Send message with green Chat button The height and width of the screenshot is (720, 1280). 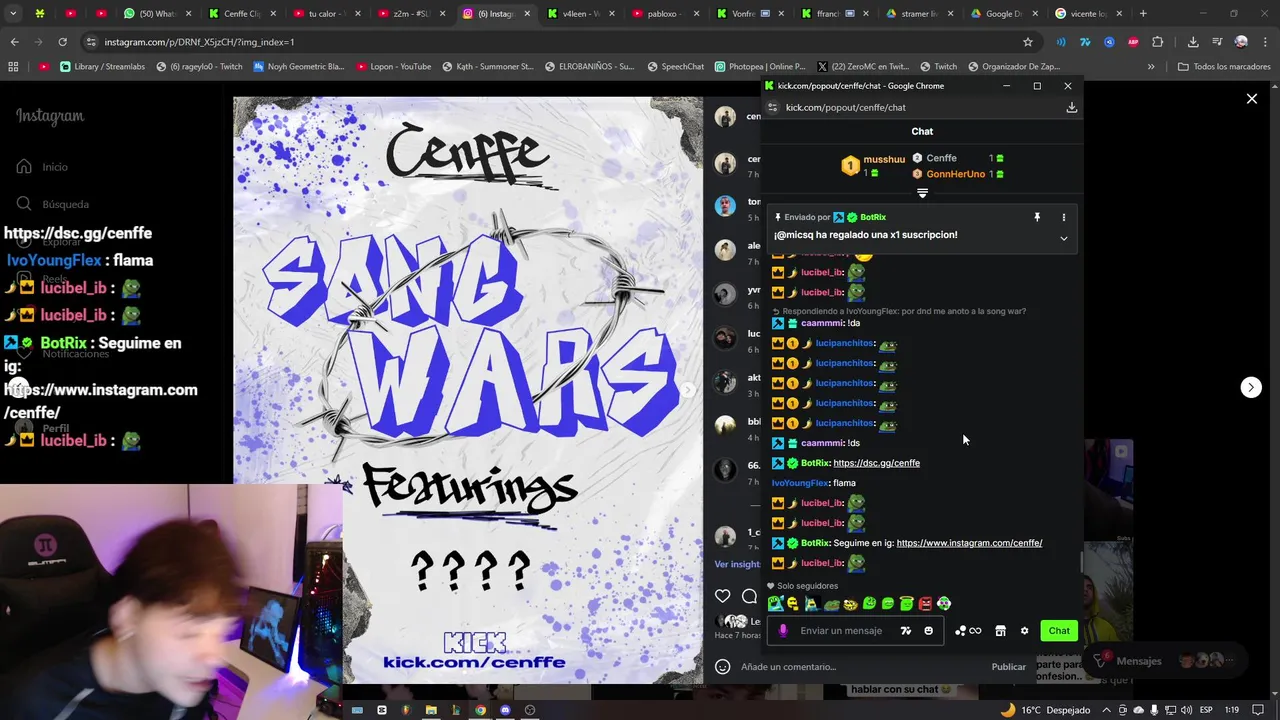tap(1059, 631)
